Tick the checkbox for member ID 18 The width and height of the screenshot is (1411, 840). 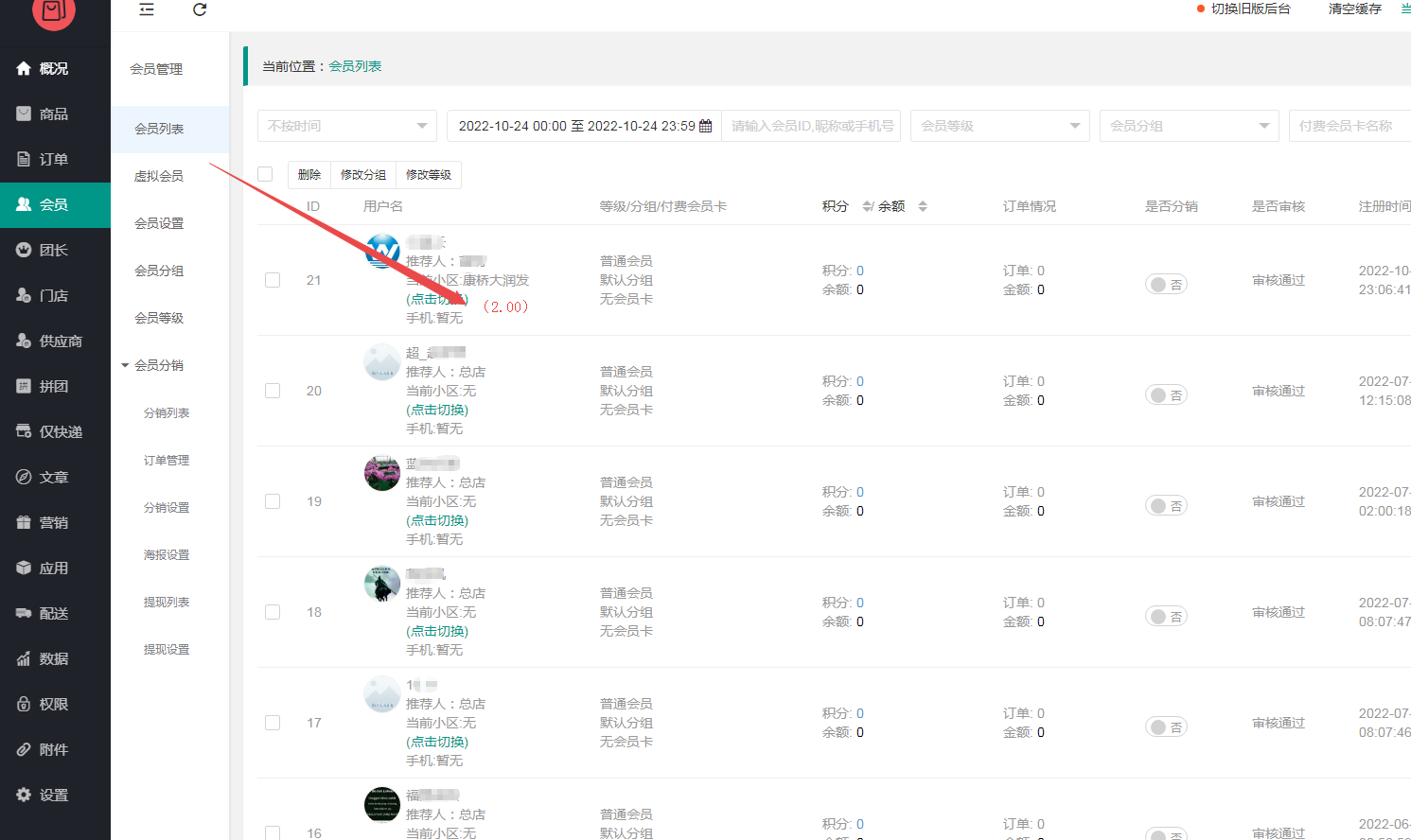click(x=273, y=612)
